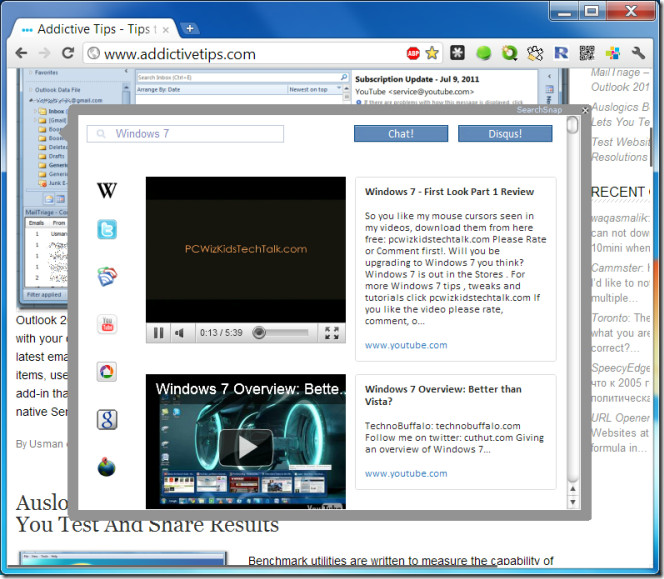Image resolution: width=664 pixels, height=579 pixels.
Task: Select the Picasa source icon in sidebar
Action: click(107, 372)
